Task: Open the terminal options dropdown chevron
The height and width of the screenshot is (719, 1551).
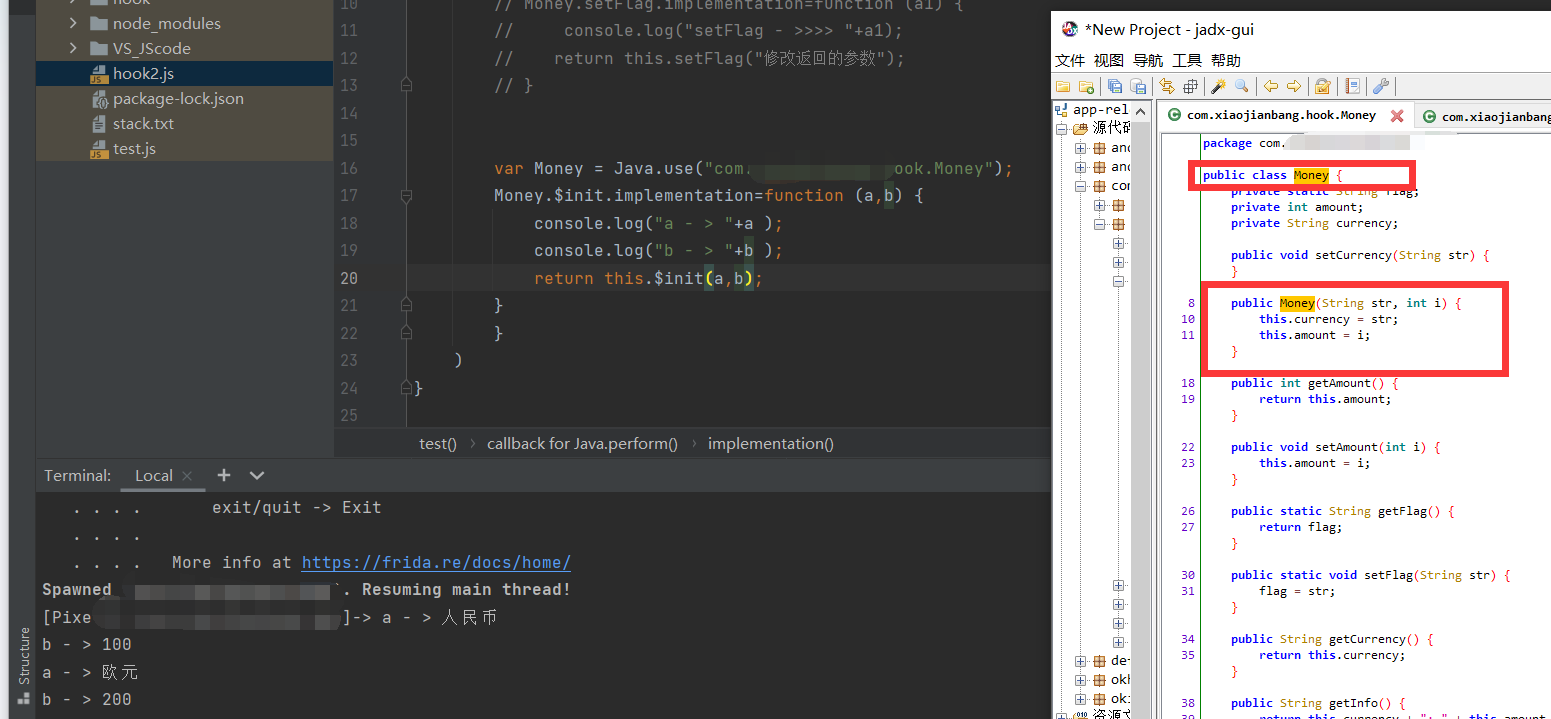Action: click(257, 476)
